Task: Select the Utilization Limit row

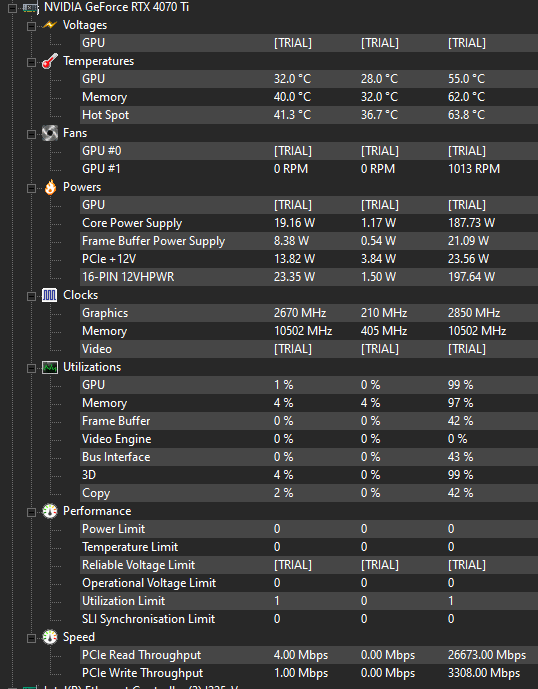Action: (x=309, y=601)
